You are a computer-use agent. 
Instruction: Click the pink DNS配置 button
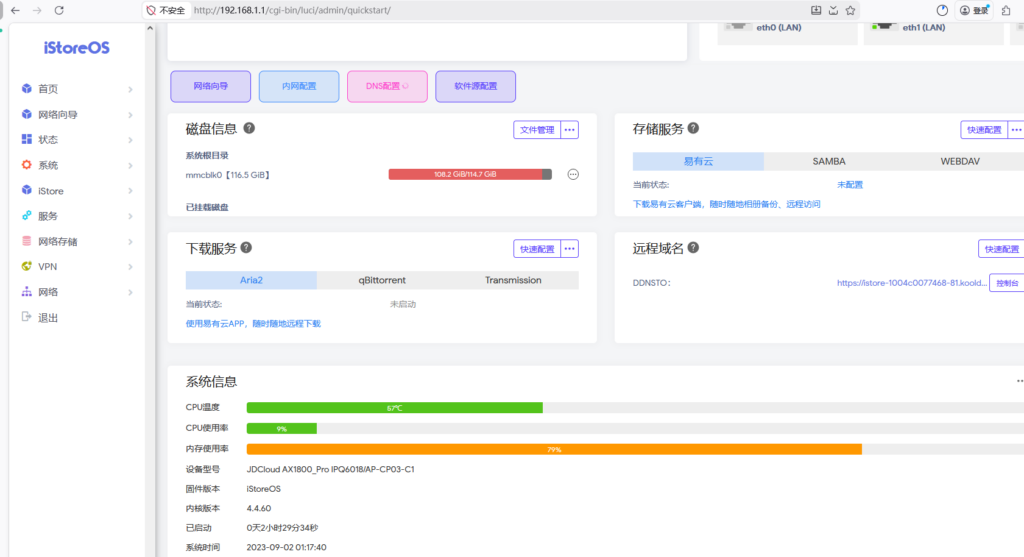click(387, 86)
